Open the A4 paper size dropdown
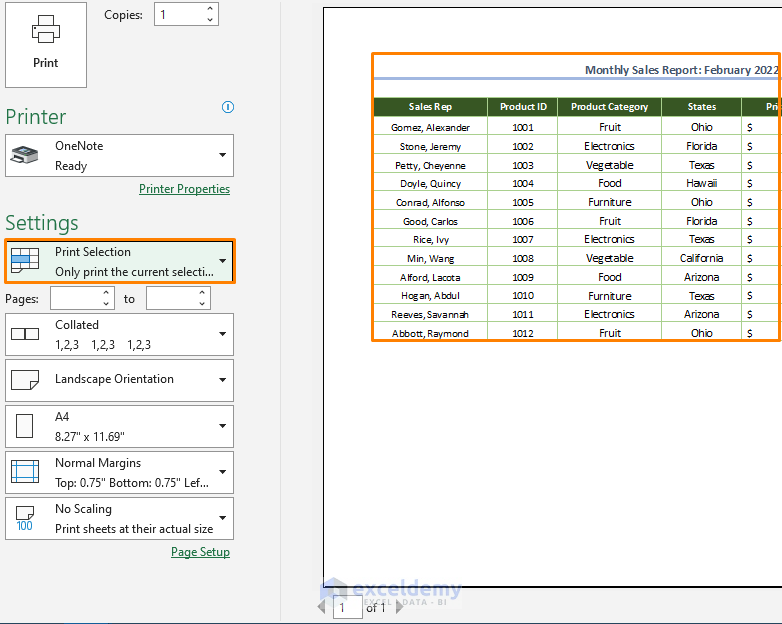Image resolution: width=782 pixels, height=624 pixels. (x=222, y=426)
